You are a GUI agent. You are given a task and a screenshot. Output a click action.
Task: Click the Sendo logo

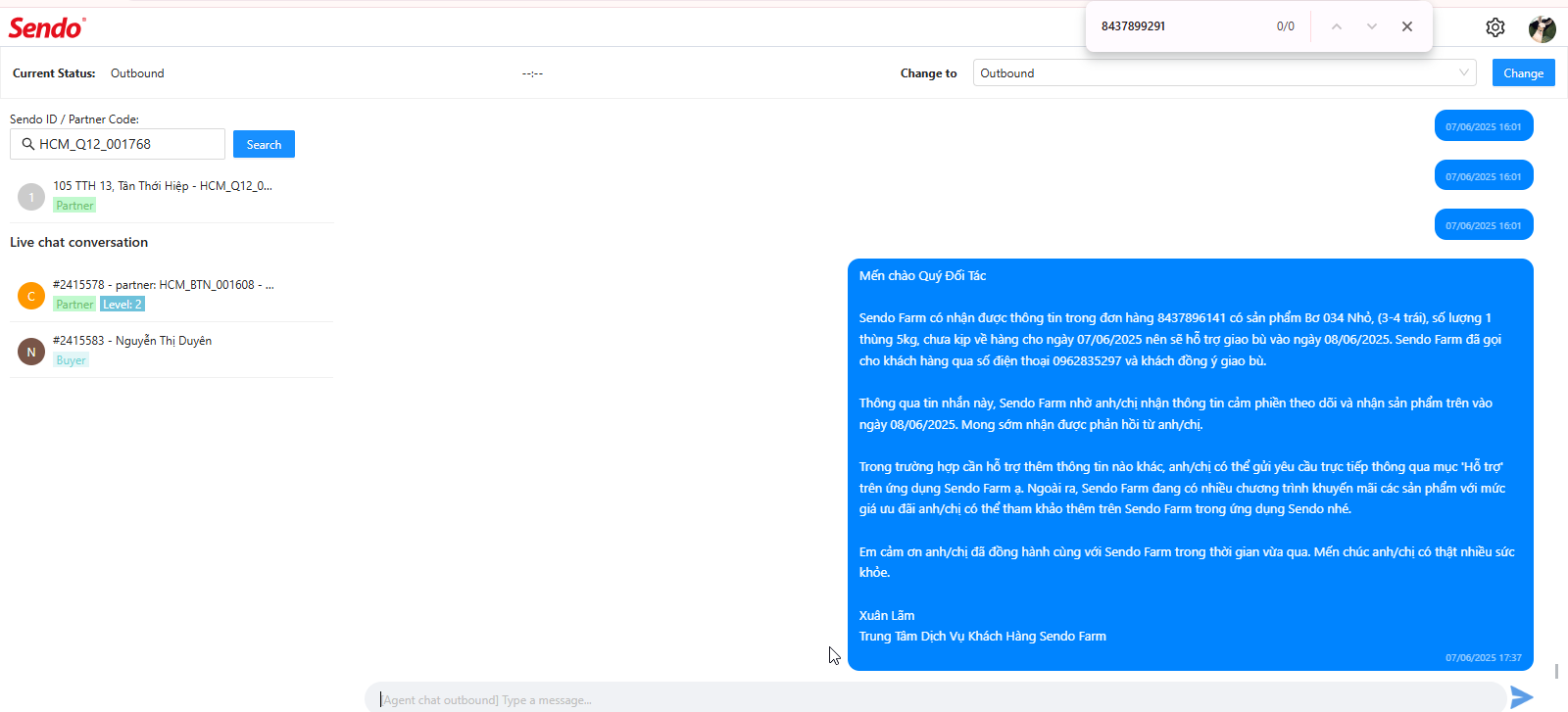coord(47,27)
